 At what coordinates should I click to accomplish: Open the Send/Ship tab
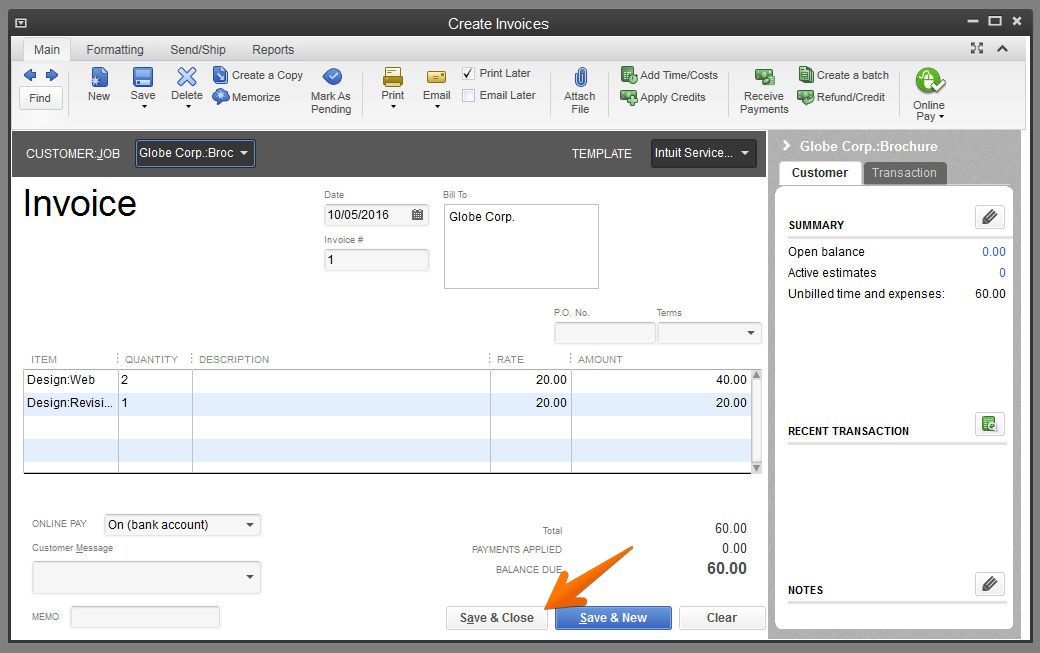point(198,50)
